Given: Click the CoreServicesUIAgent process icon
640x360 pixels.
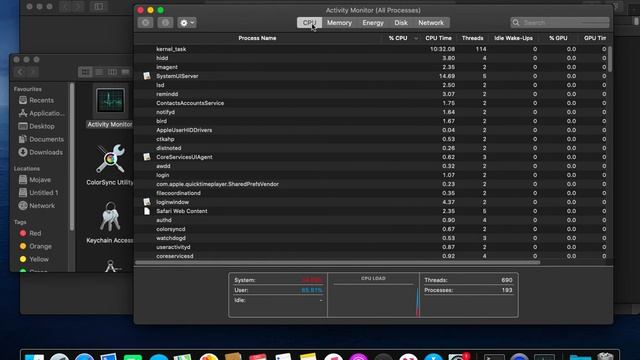Looking at the screenshot, I should [147, 157].
